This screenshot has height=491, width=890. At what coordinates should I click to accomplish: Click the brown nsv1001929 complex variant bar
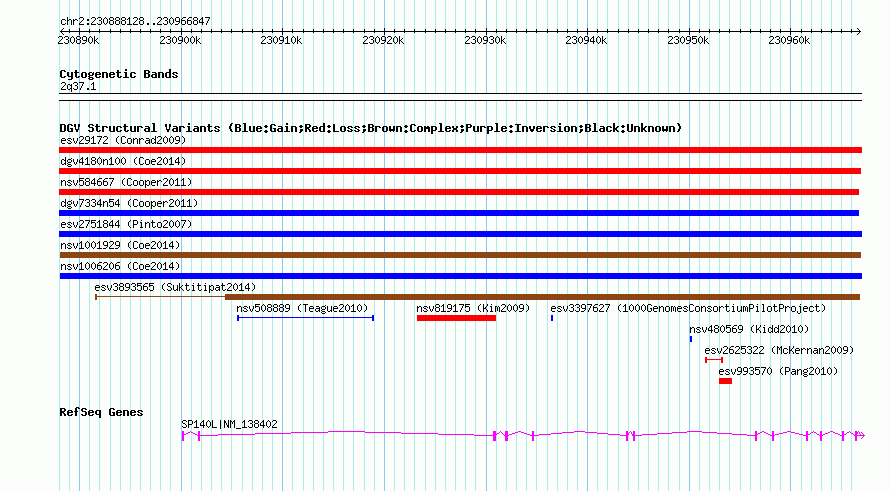coord(460,255)
